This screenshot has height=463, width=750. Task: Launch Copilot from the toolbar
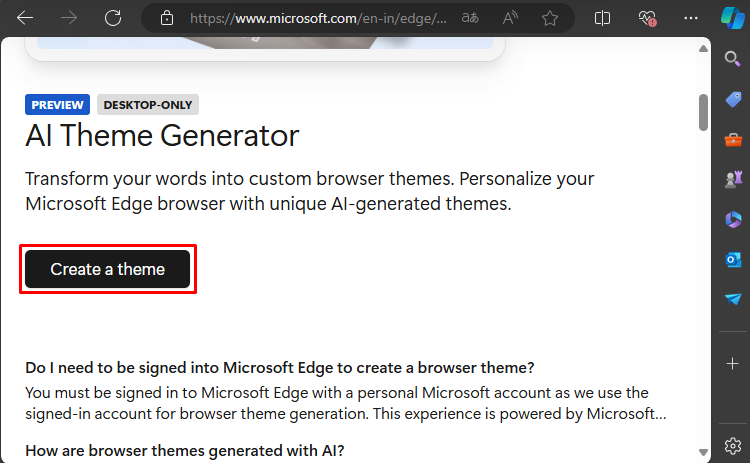732,18
